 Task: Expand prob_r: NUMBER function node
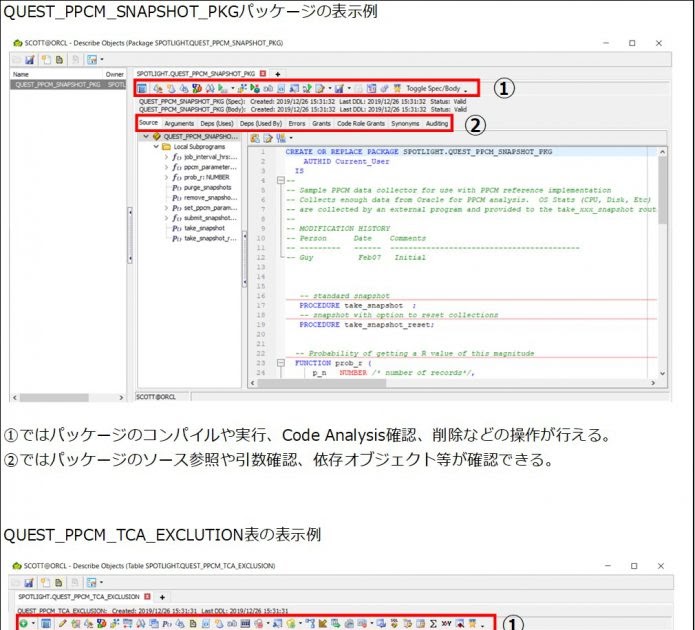[x=166, y=177]
